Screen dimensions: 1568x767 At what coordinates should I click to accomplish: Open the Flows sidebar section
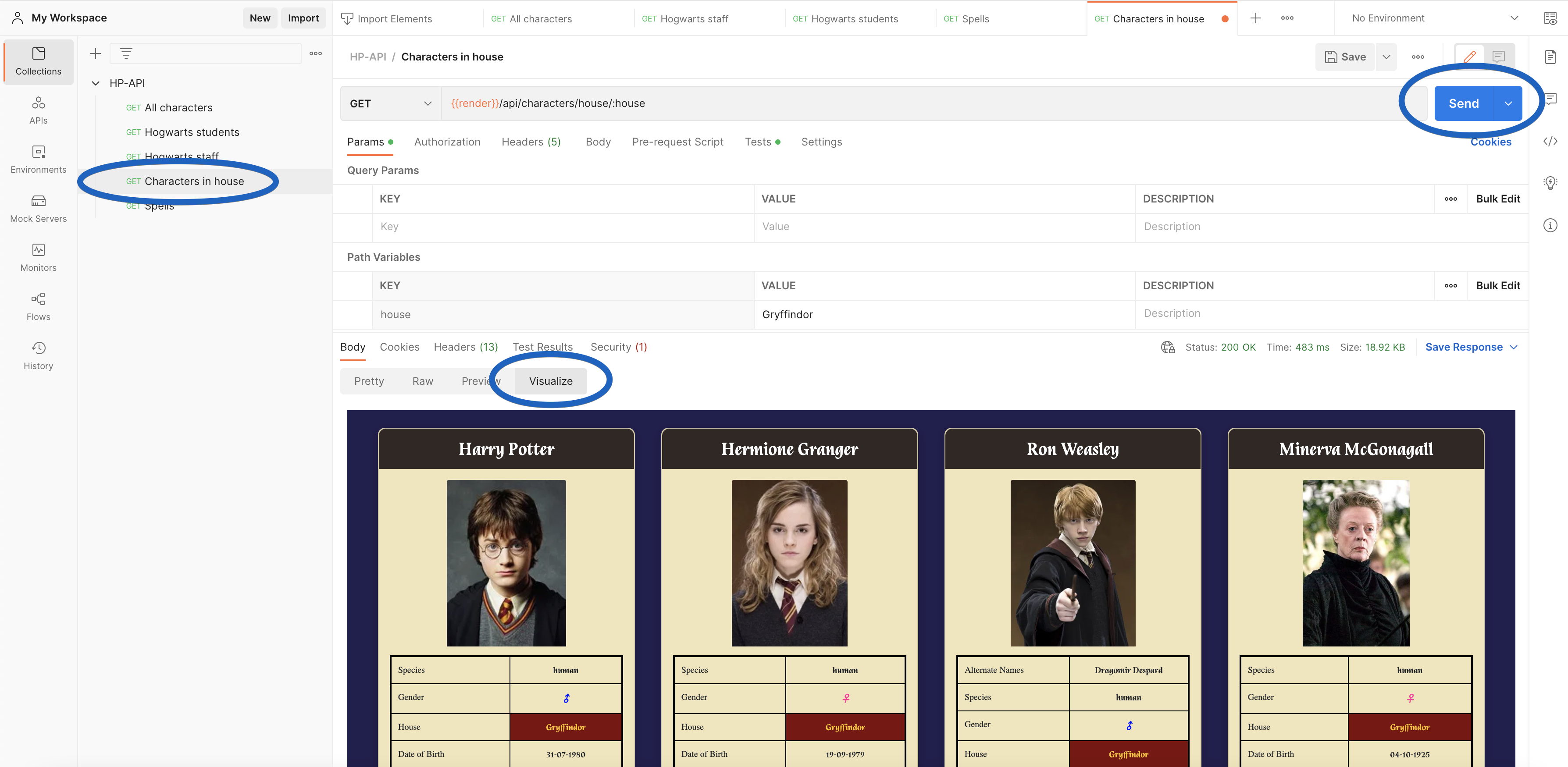pos(38,306)
